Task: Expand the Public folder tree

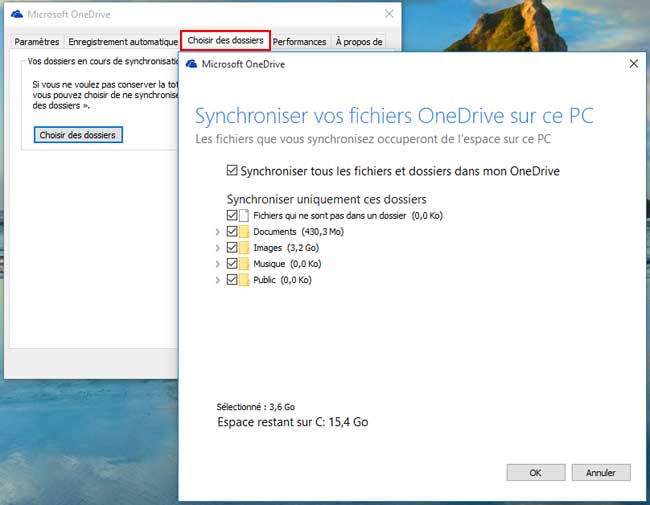Action: [x=218, y=280]
